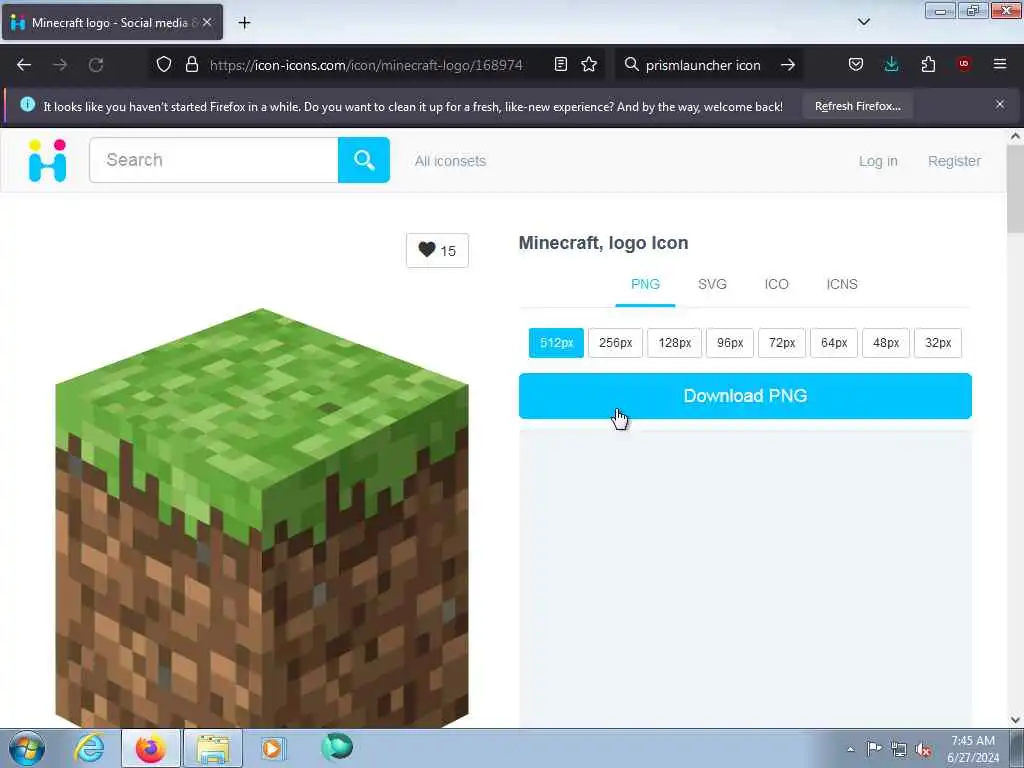Open the Register link
This screenshot has width=1024, height=768.
click(x=954, y=161)
